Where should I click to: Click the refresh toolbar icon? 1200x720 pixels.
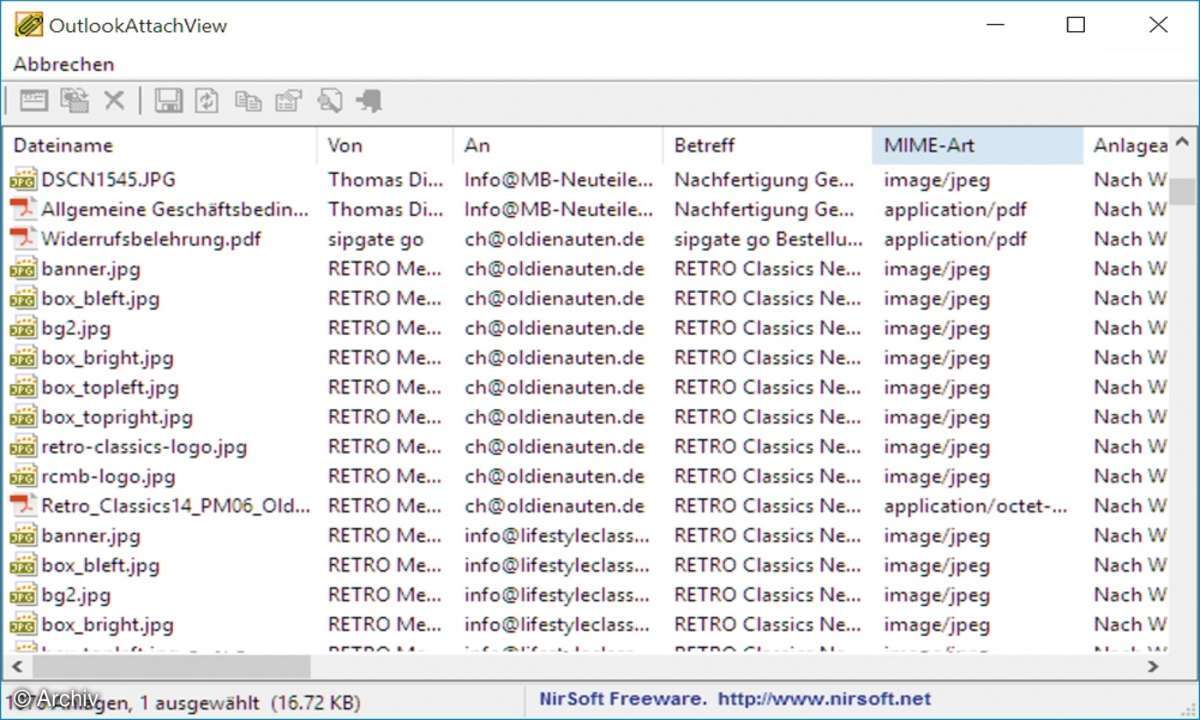pos(207,100)
